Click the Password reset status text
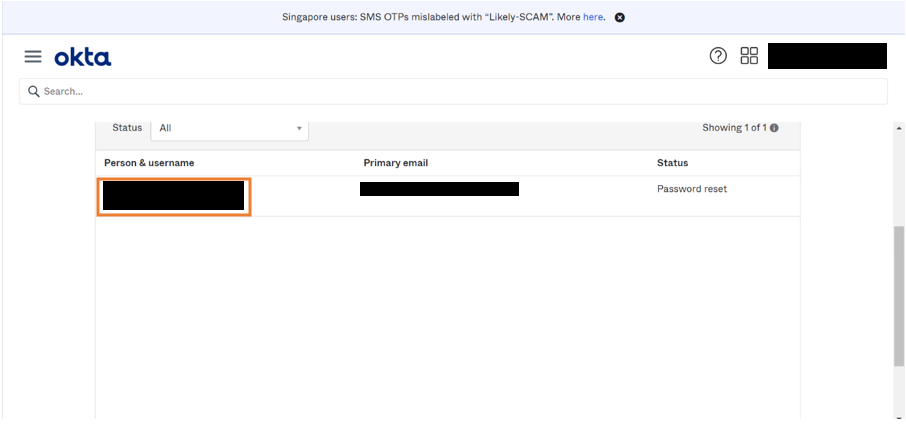Viewport: 906px width, 424px height. [692, 189]
